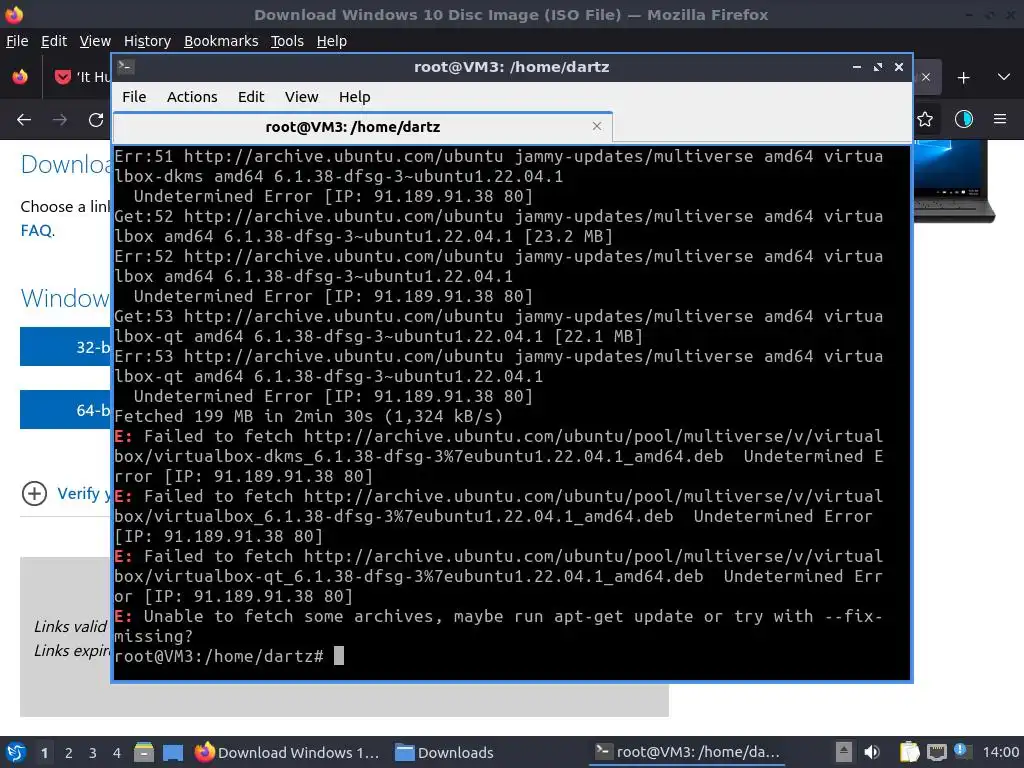This screenshot has height=768, width=1024.
Task: Open Firefox Help menu
Action: pos(332,41)
